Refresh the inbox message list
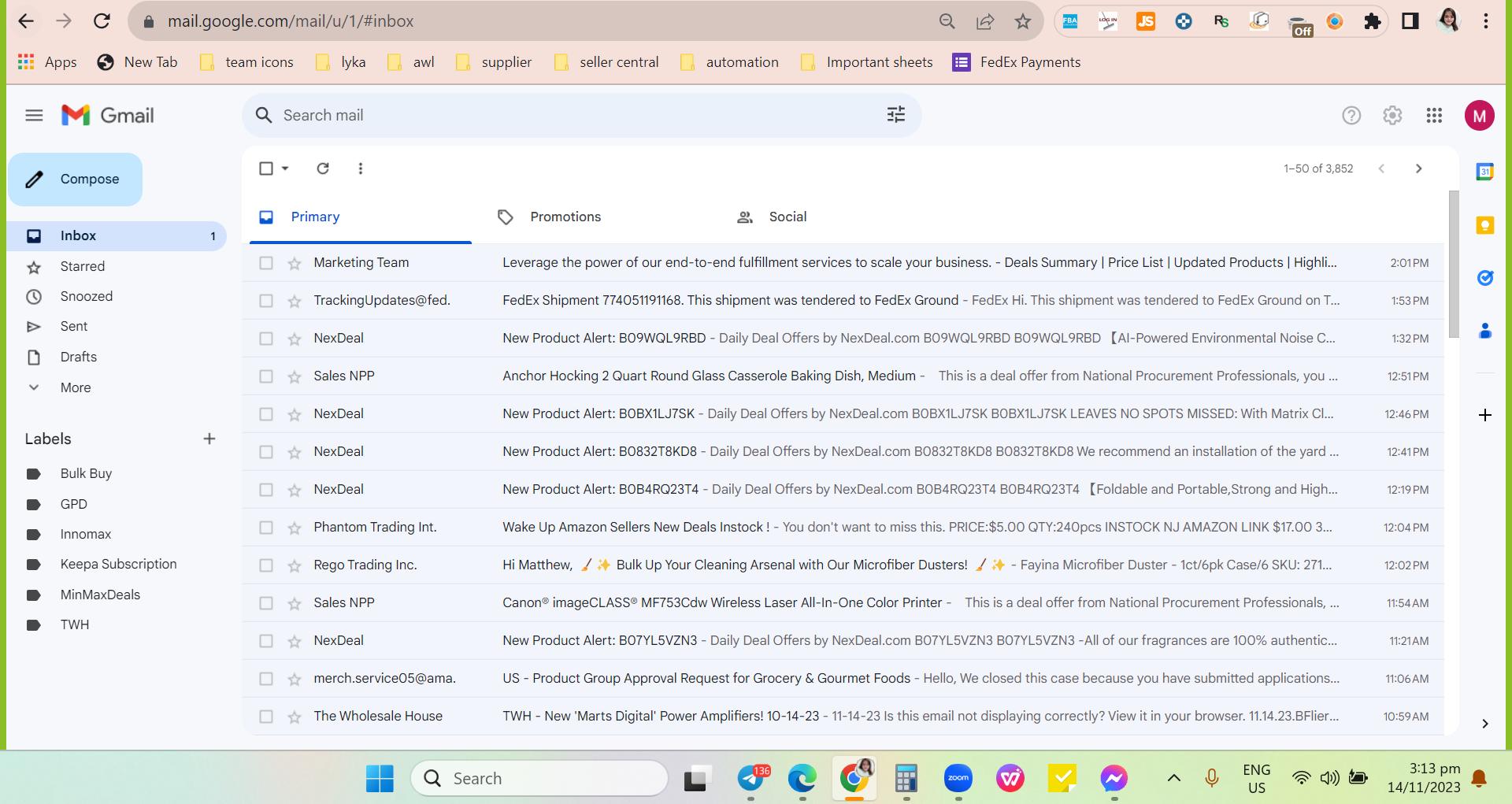Screen dimensions: 1512x804 tap(323, 169)
